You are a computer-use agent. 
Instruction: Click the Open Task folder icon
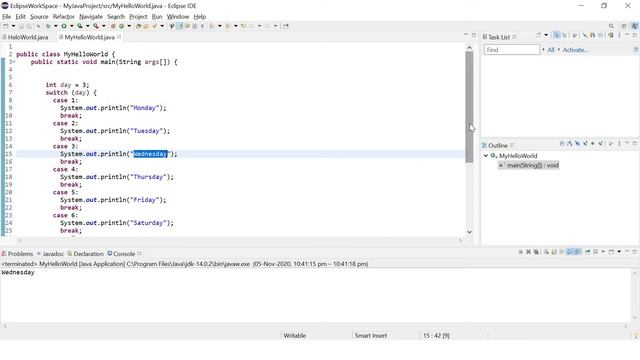[146, 26]
